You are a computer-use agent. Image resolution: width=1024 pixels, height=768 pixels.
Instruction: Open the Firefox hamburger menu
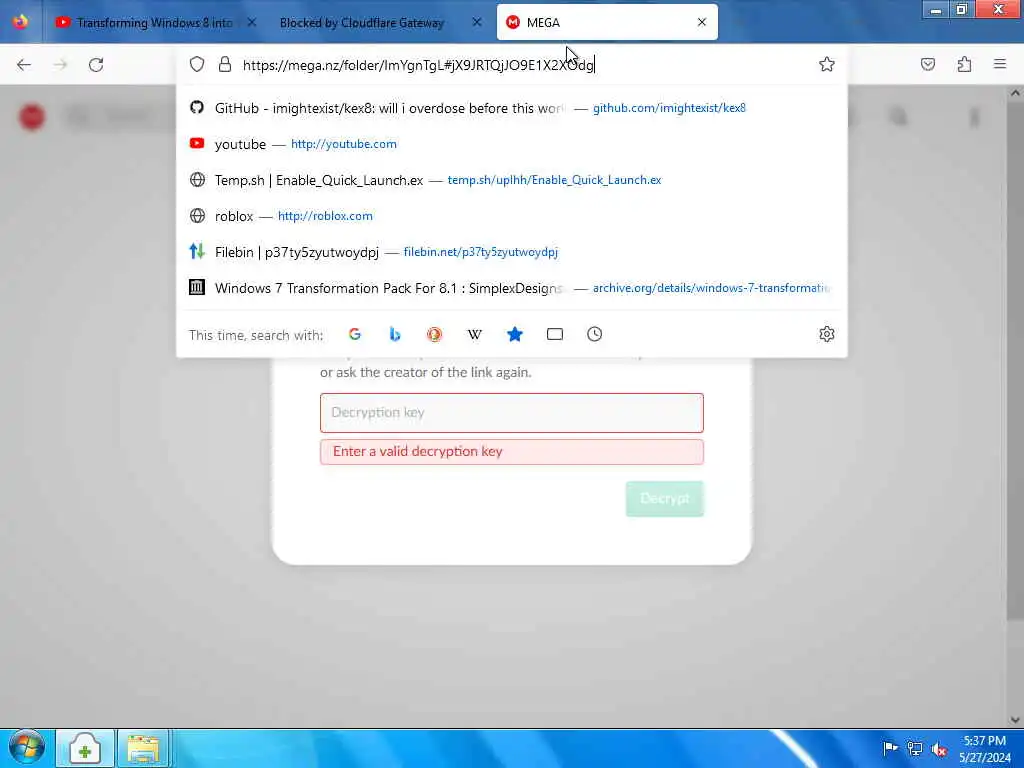pos(1000,64)
